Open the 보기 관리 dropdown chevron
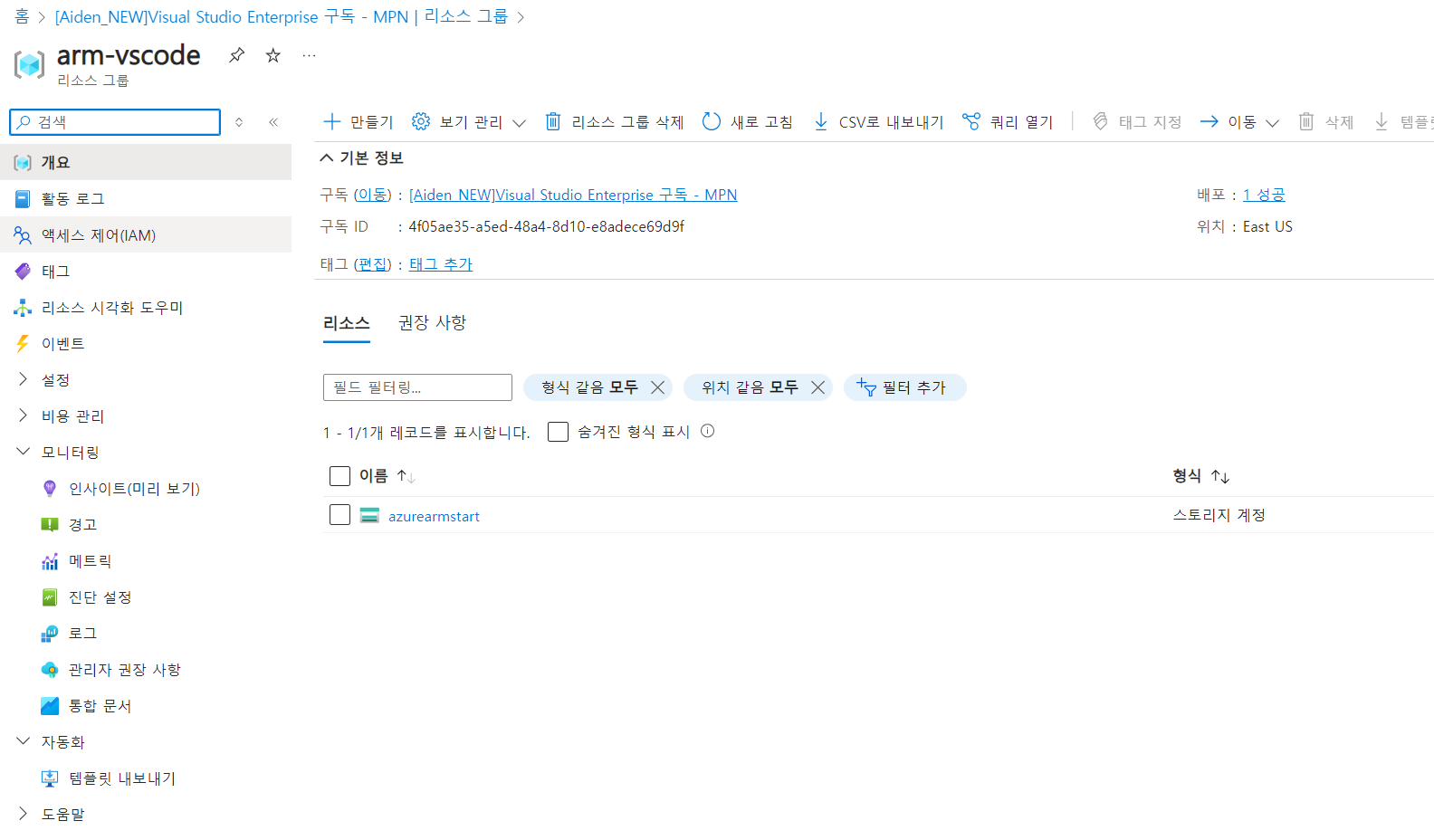Viewport: 1434px width, 840px height. pyautogui.click(x=519, y=123)
